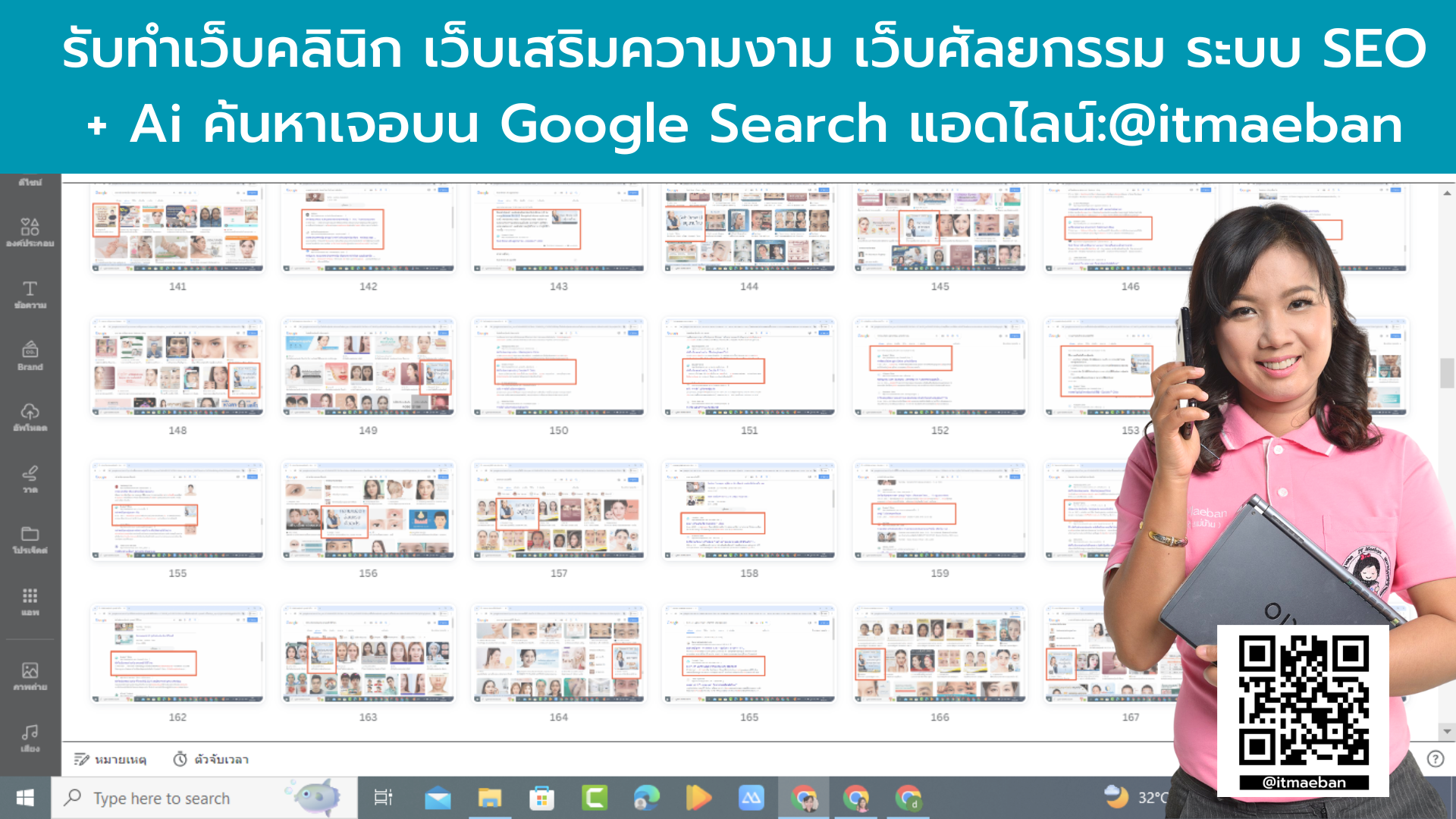
Task: Select the page 164 thumbnail
Action: pyautogui.click(x=558, y=654)
